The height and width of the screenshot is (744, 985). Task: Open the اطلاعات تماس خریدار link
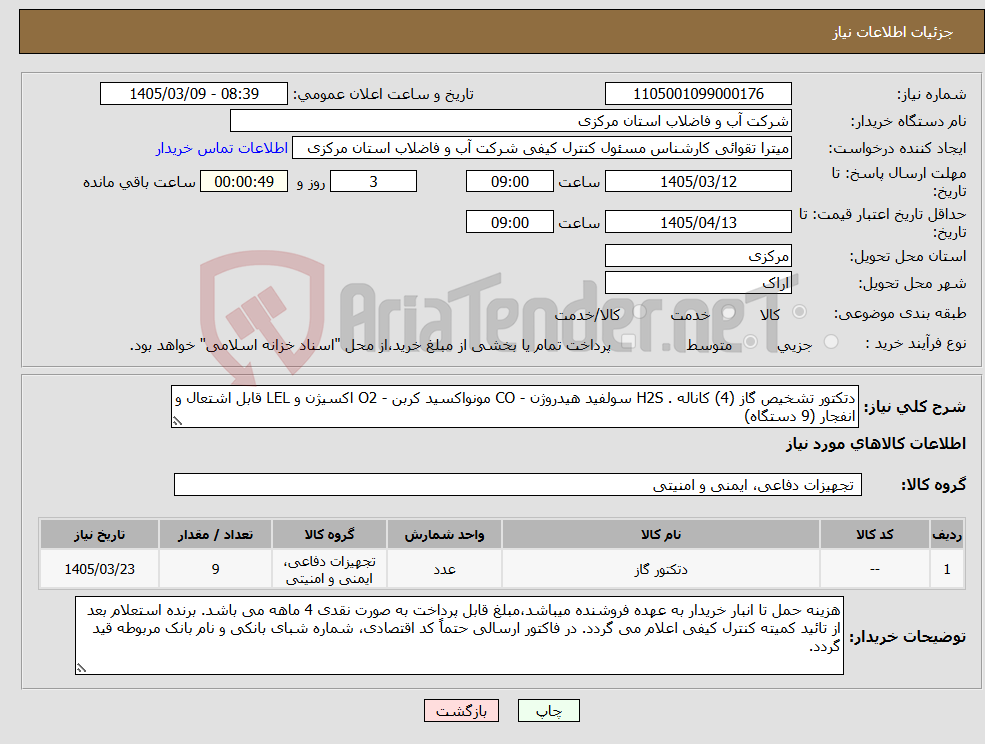[222, 148]
